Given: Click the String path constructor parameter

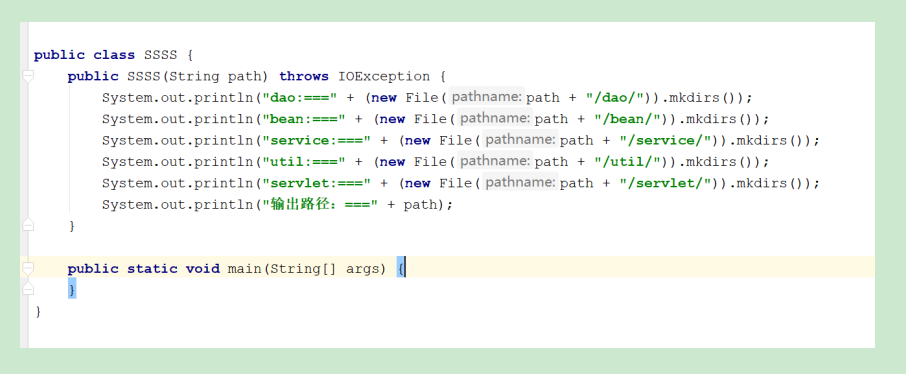Looking at the screenshot, I should click(x=215, y=76).
